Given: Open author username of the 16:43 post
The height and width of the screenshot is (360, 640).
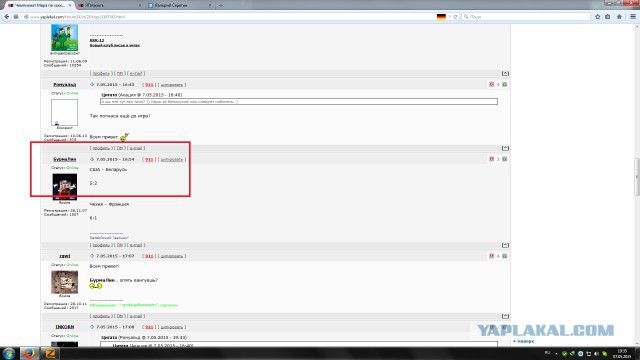Looking at the screenshot, I should click(x=64, y=84).
